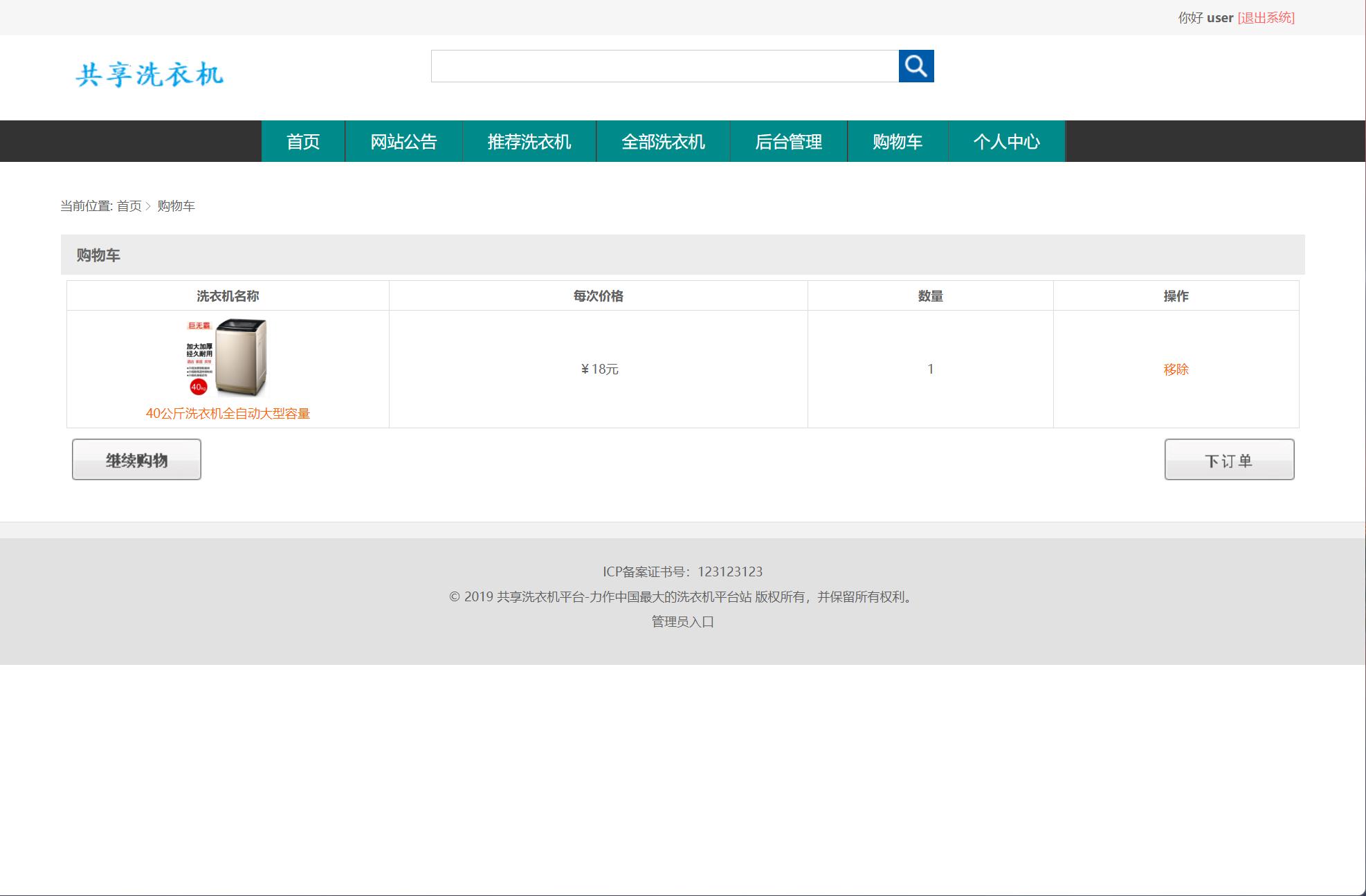The height and width of the screenshot is (896, 1366).
Task: Navigate to 后台管理 from the menu
Action: click(789, 141)
